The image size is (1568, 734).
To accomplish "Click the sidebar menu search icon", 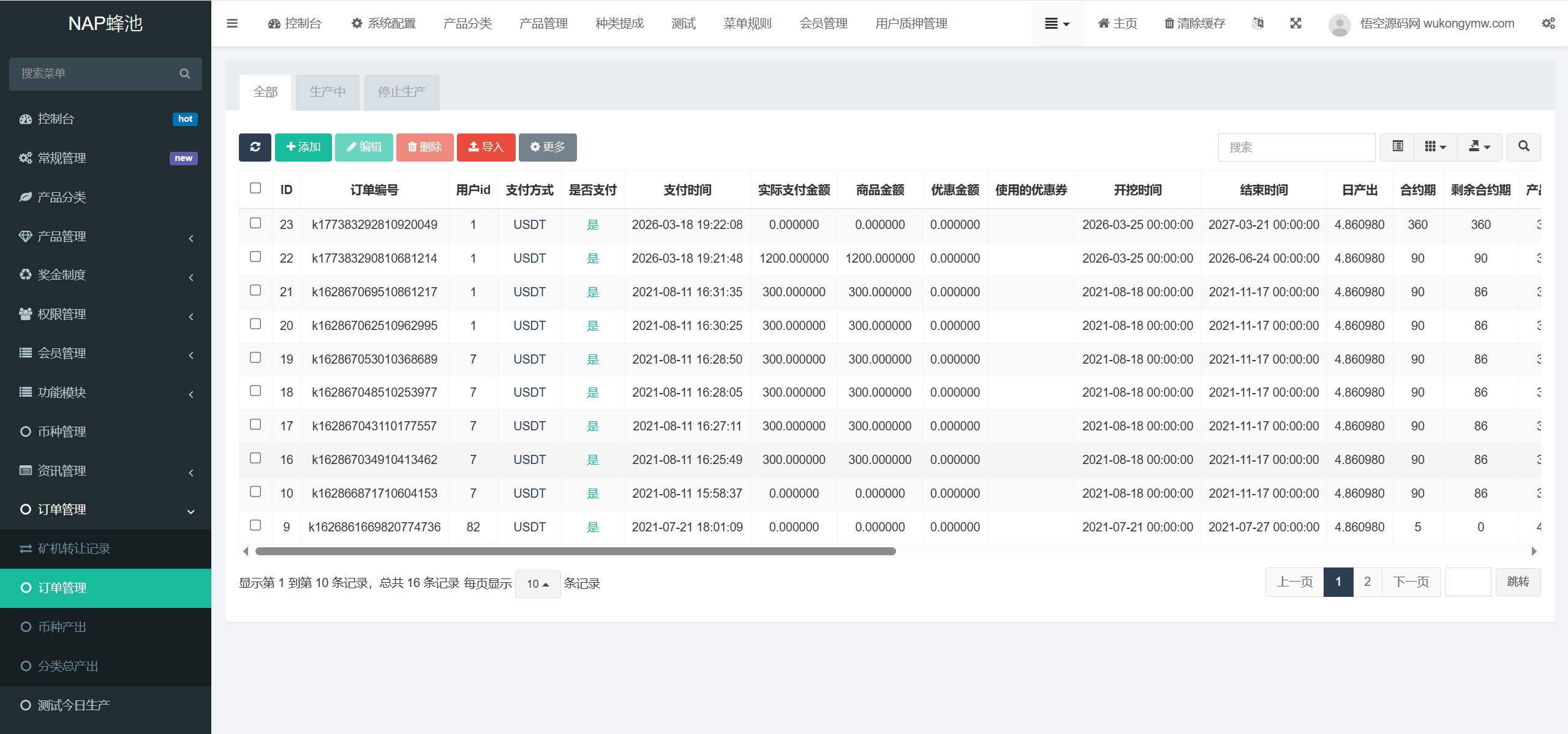I will pos(184,73).
